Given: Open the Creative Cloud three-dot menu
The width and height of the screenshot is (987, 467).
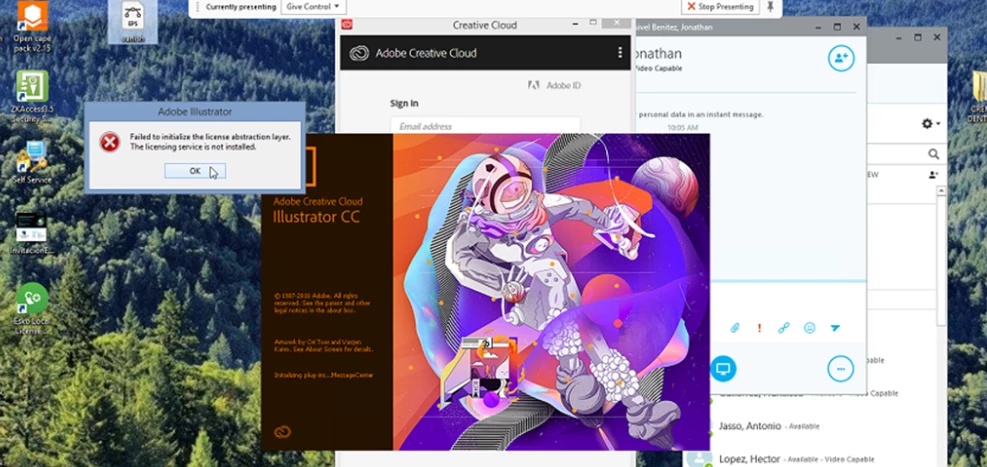Looking at the screenshot, I should coord(620,53).
